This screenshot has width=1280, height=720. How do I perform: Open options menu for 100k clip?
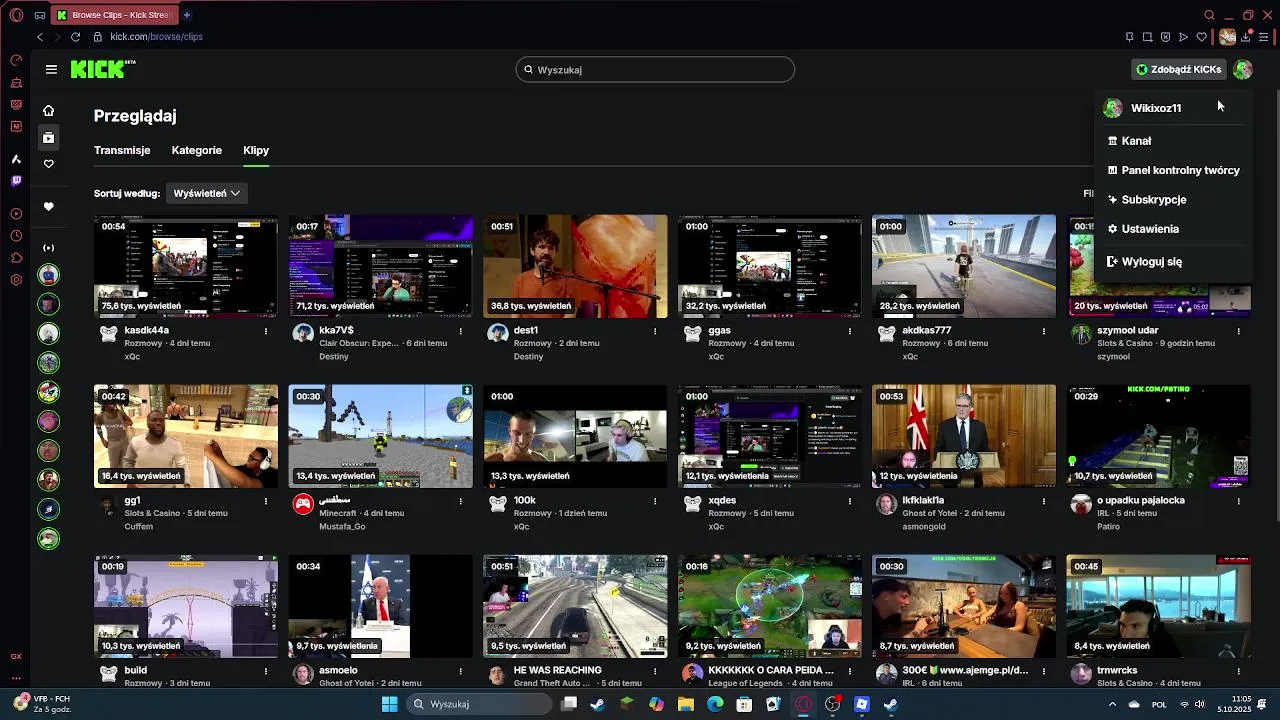click(x=655, y=500)
